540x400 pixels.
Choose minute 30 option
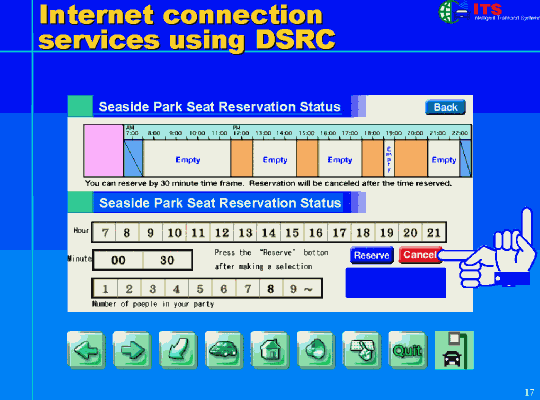click(167, 260)
